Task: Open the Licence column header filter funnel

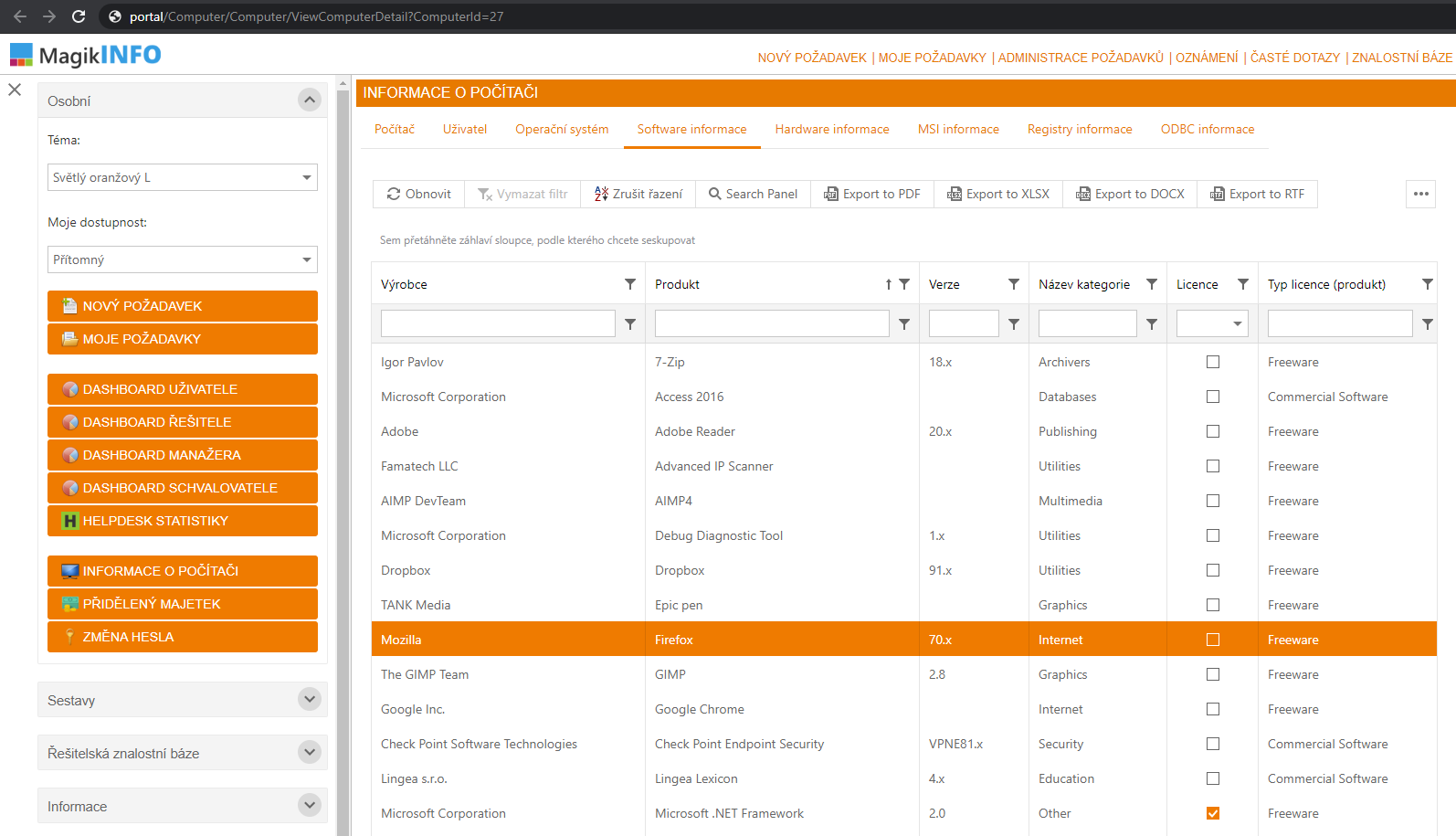Action: tap(1243, 284)
